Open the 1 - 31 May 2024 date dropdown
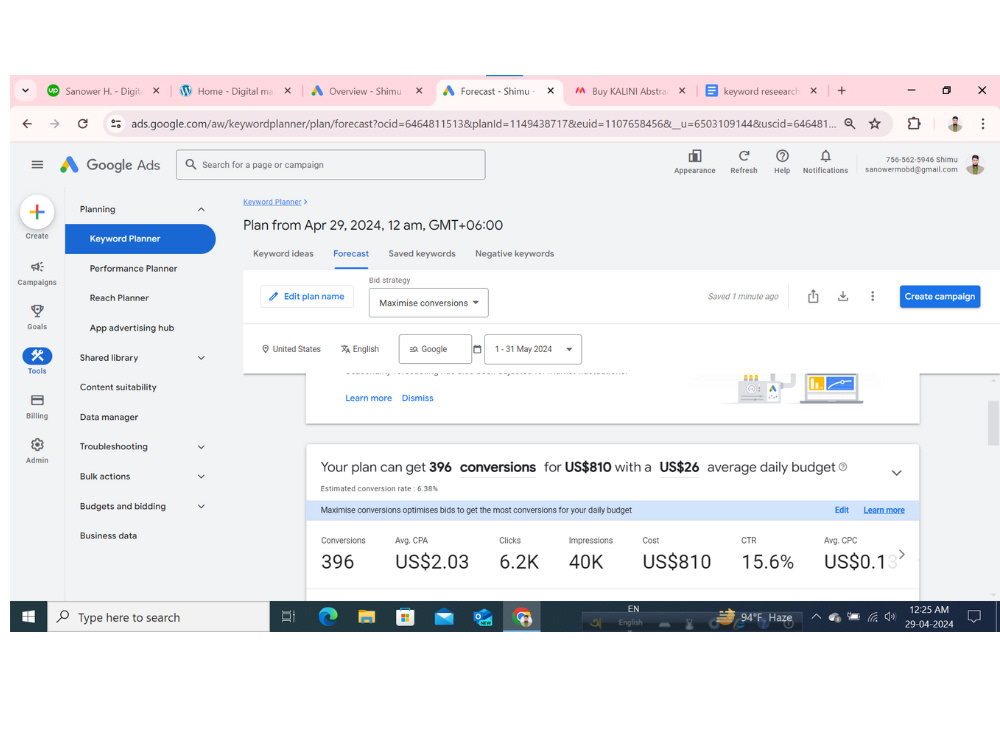This screenshot has width=1000, height=750. point(533,349)
